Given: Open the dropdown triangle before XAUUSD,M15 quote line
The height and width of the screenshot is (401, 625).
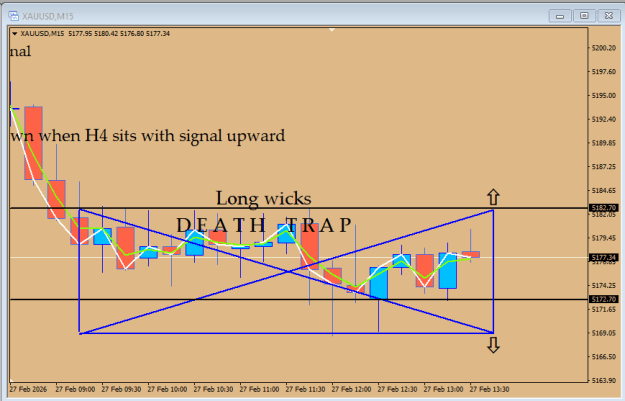Looking at the screenshot, I should coord(15,34).
